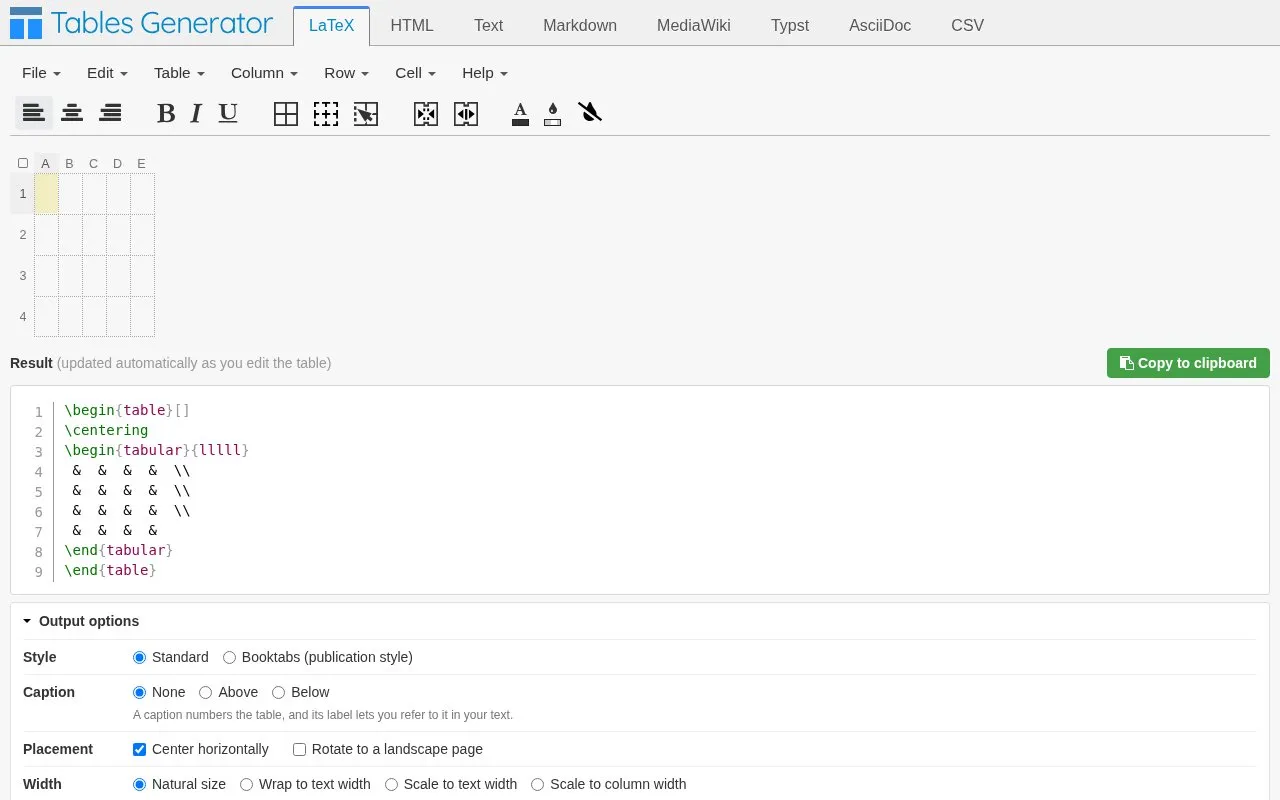Select Scale to text width
Viewport: 1280px width, 800px height.
point(392,784)
